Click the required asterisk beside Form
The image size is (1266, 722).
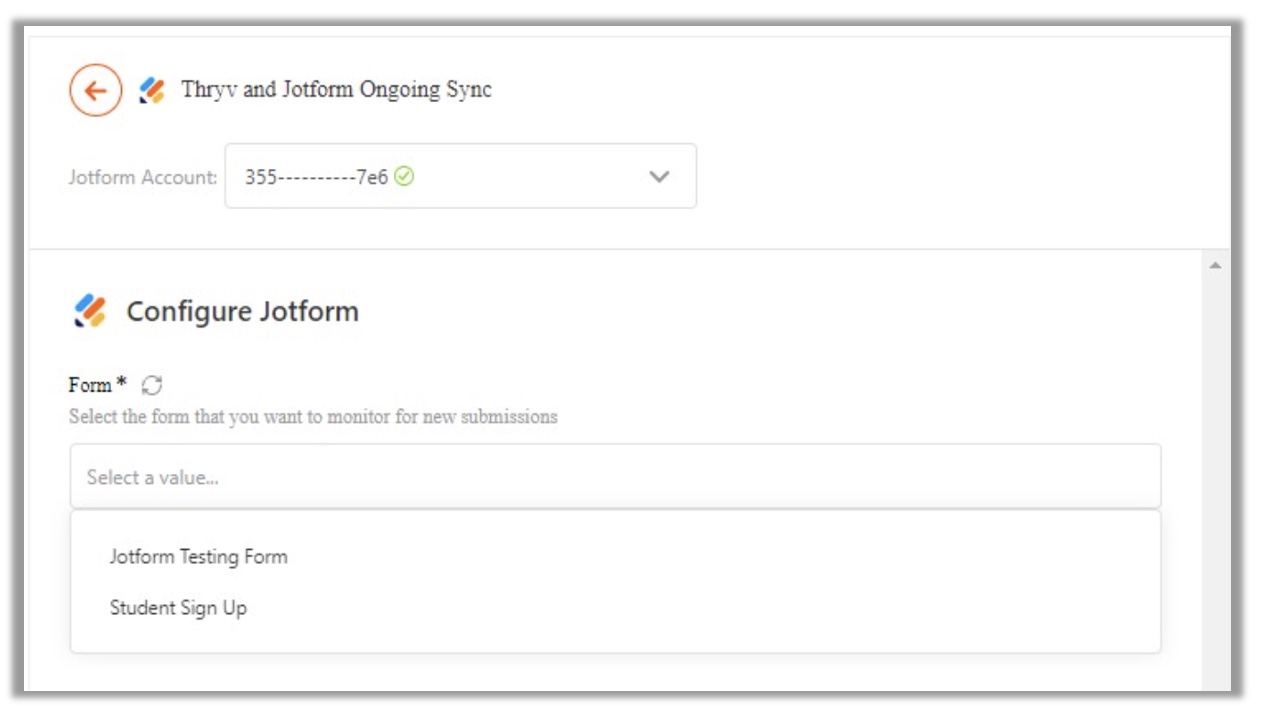click(x=122, y=383)
